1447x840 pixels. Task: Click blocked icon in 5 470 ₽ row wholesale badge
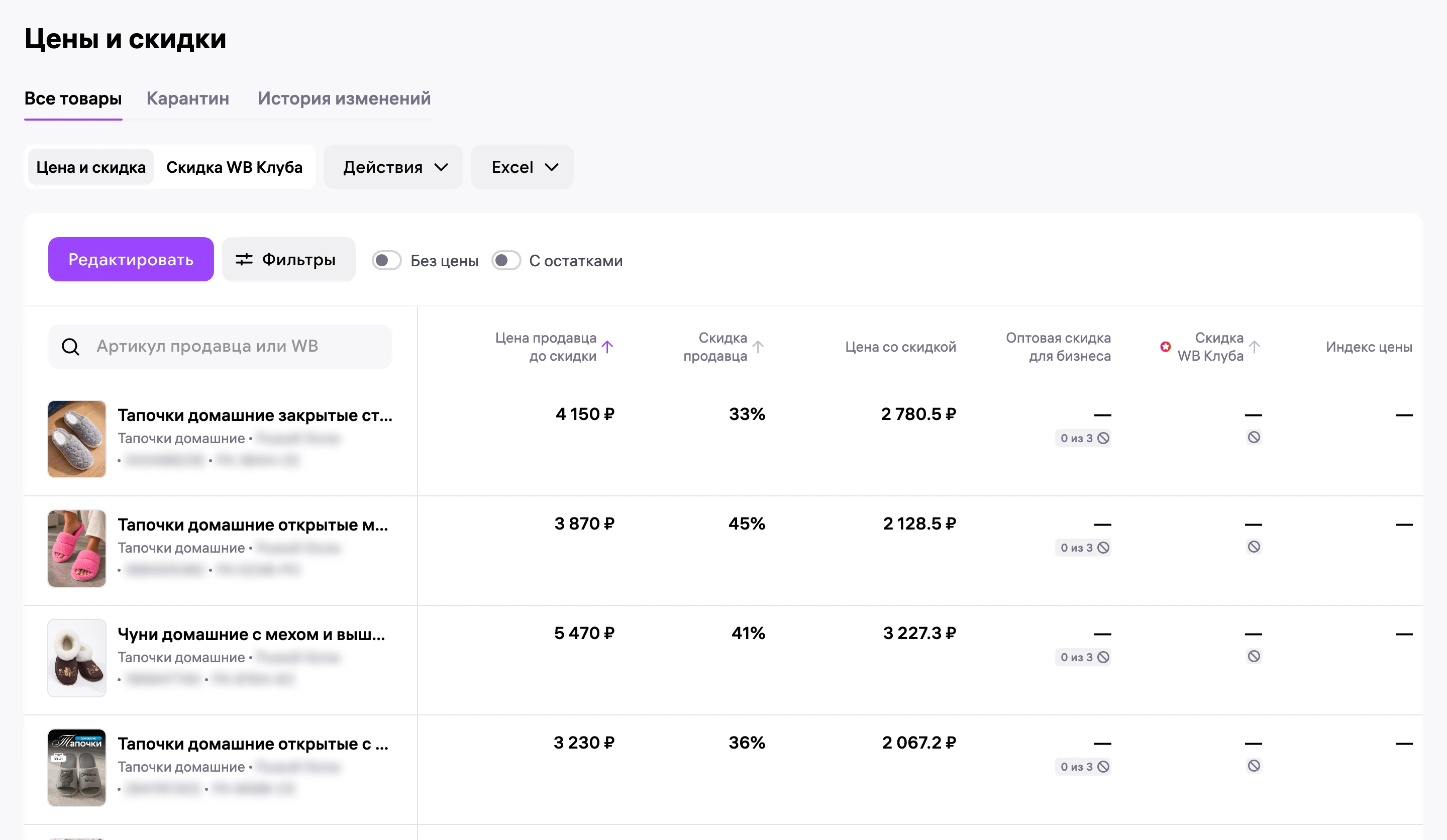tap(1104, 658)
